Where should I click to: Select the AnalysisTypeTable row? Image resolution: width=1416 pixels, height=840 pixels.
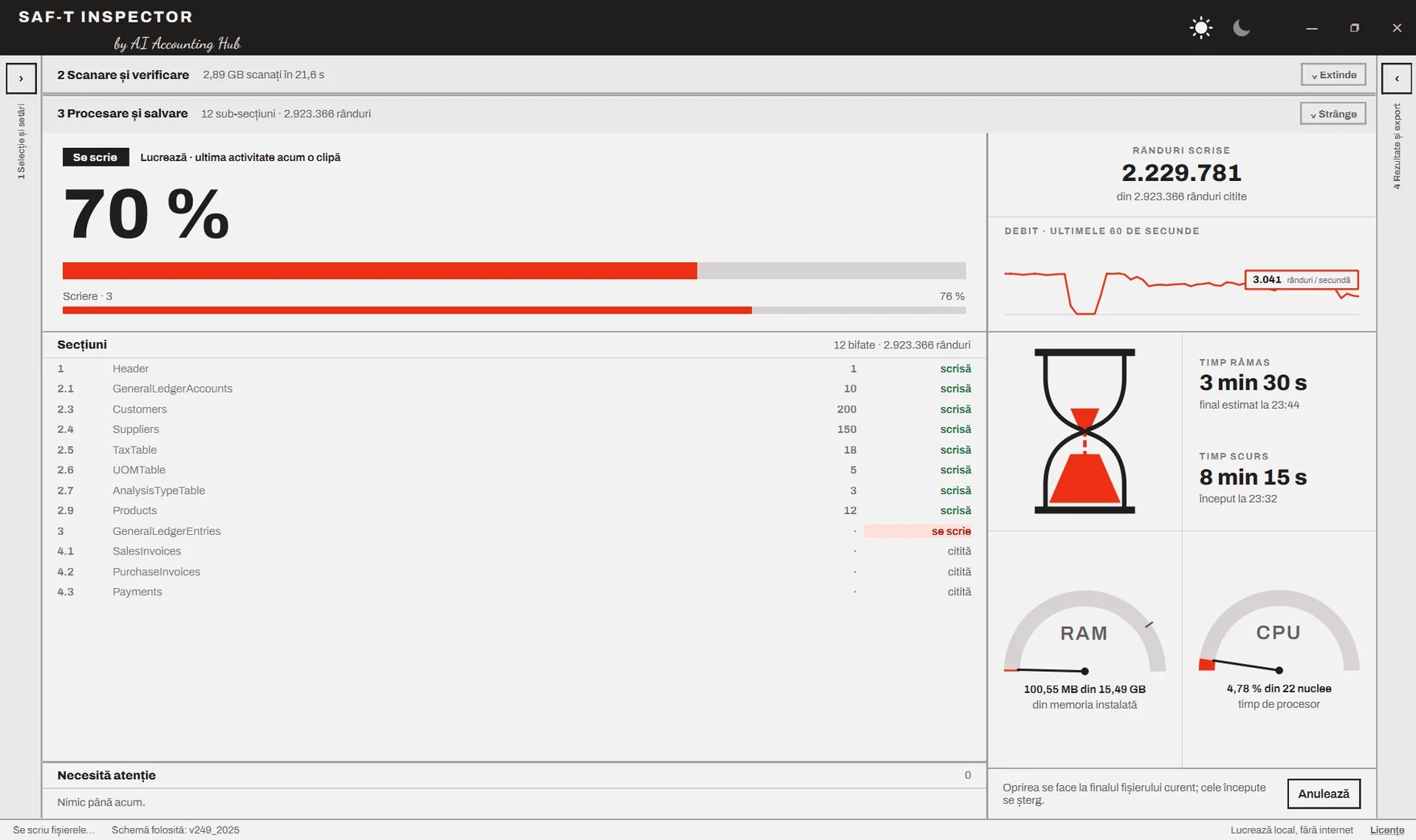[x=514, y=490]
